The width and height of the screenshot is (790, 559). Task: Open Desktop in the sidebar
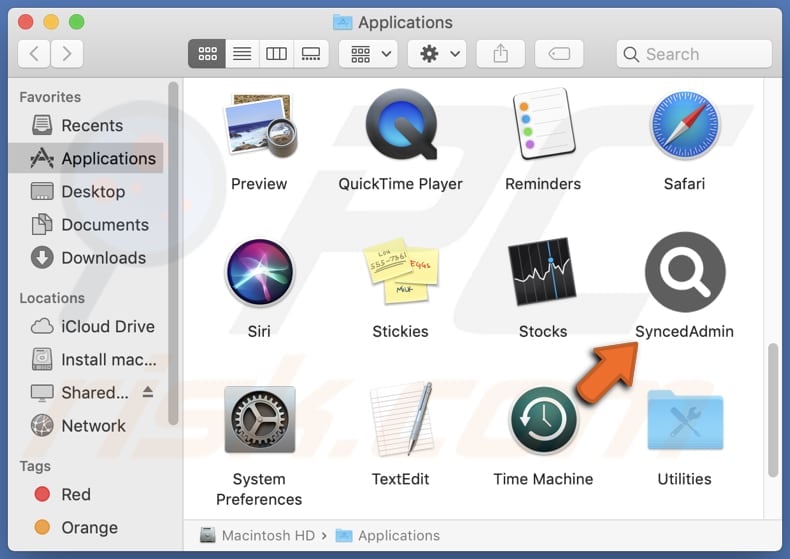click(x=86, y=191)
